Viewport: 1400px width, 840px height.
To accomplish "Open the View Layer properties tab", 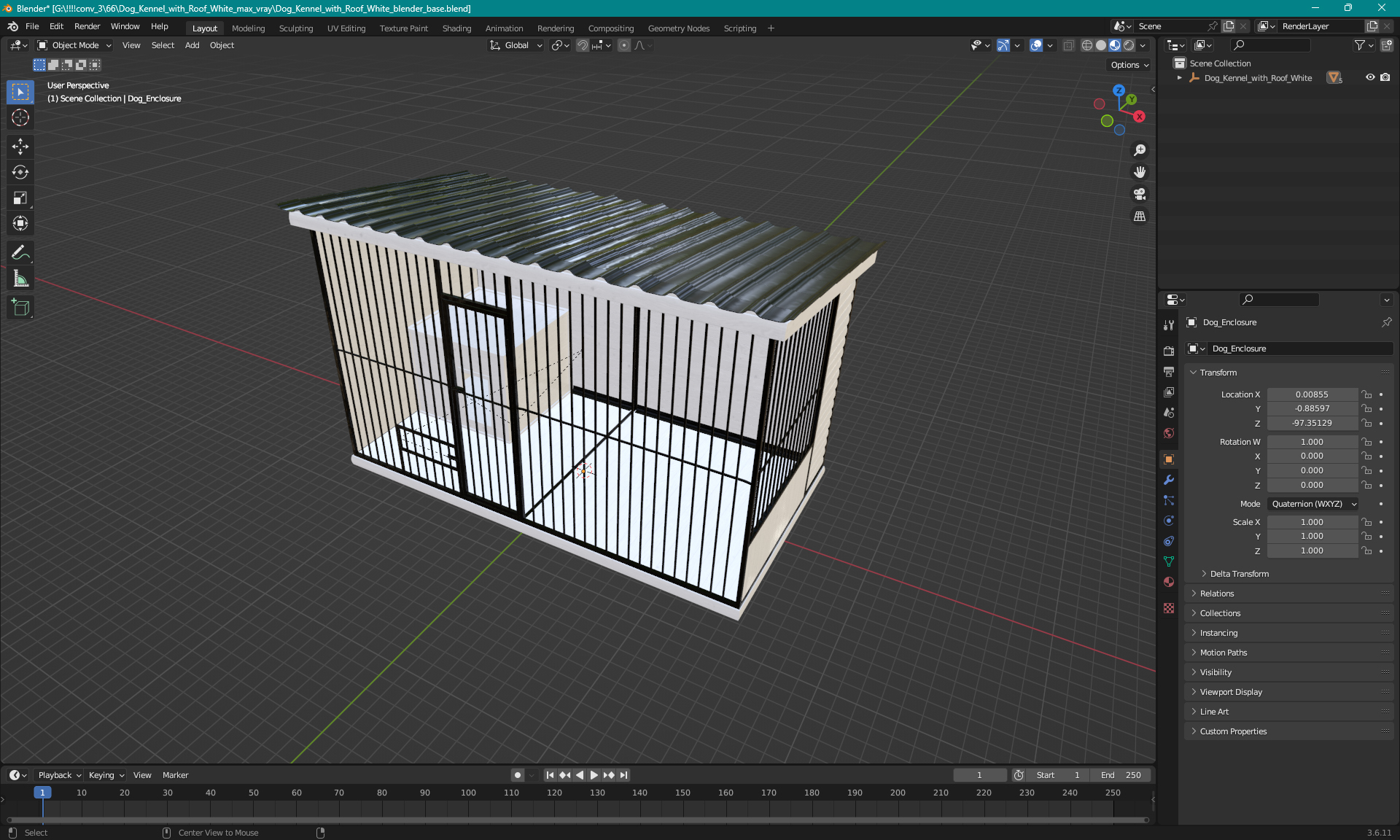I will click(1169, 392).
